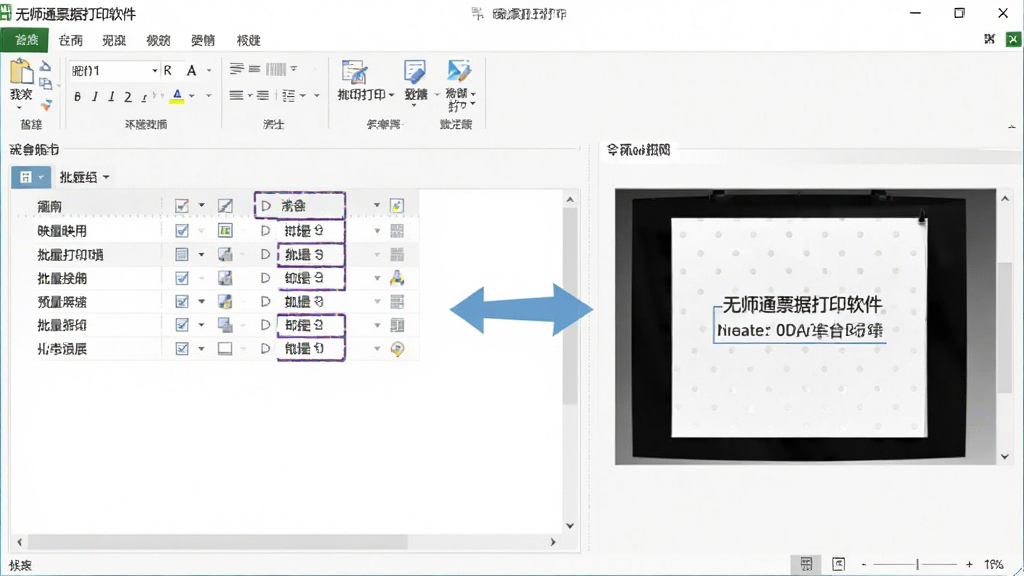Switch to the fourth ribbon tab
This screenshot has width=1024, height=576.
pyautogui.click(x=158, y=40)
